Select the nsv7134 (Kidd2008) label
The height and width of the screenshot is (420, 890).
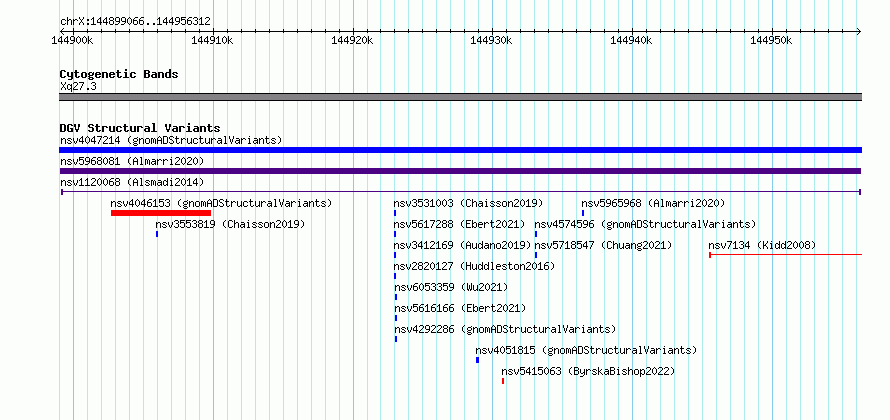tap(762, 245)
